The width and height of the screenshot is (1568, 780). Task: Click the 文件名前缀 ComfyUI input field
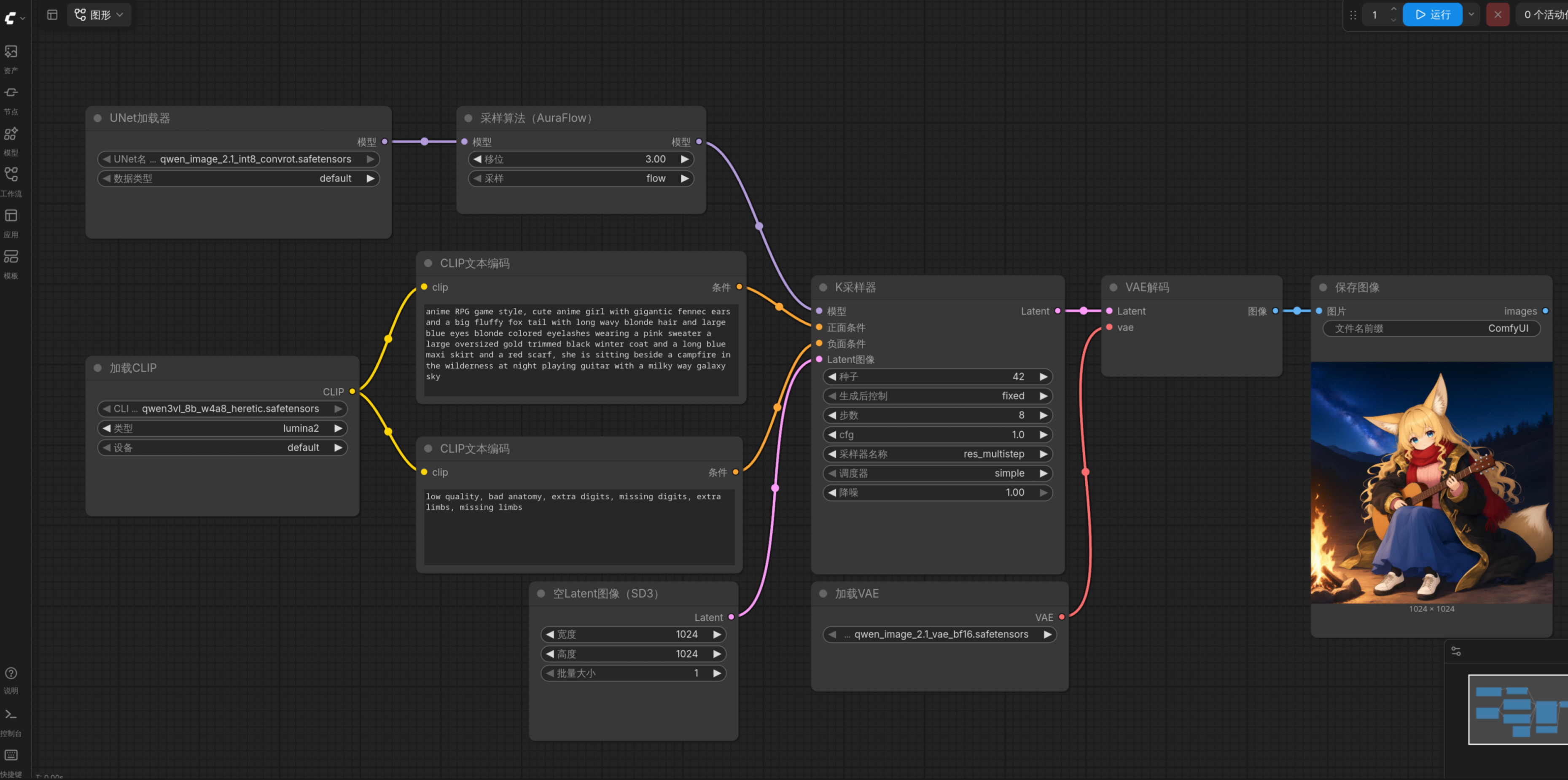[1431, 328]
